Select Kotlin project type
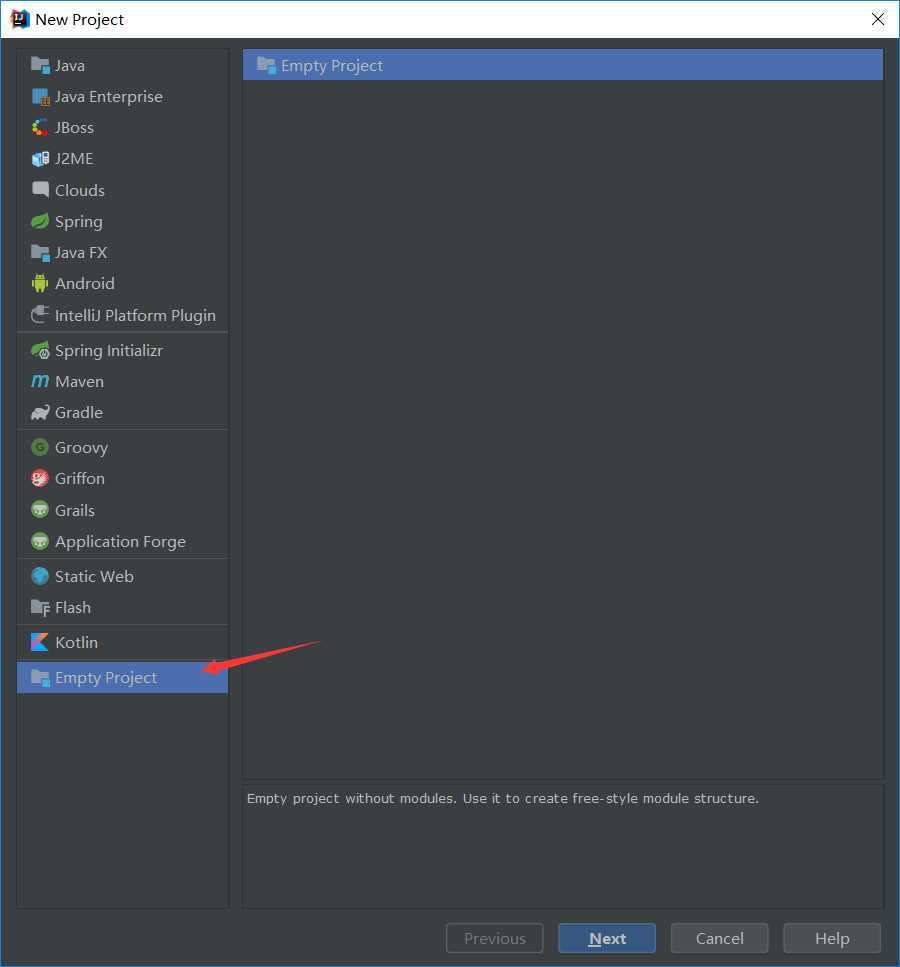 [123, 642]
